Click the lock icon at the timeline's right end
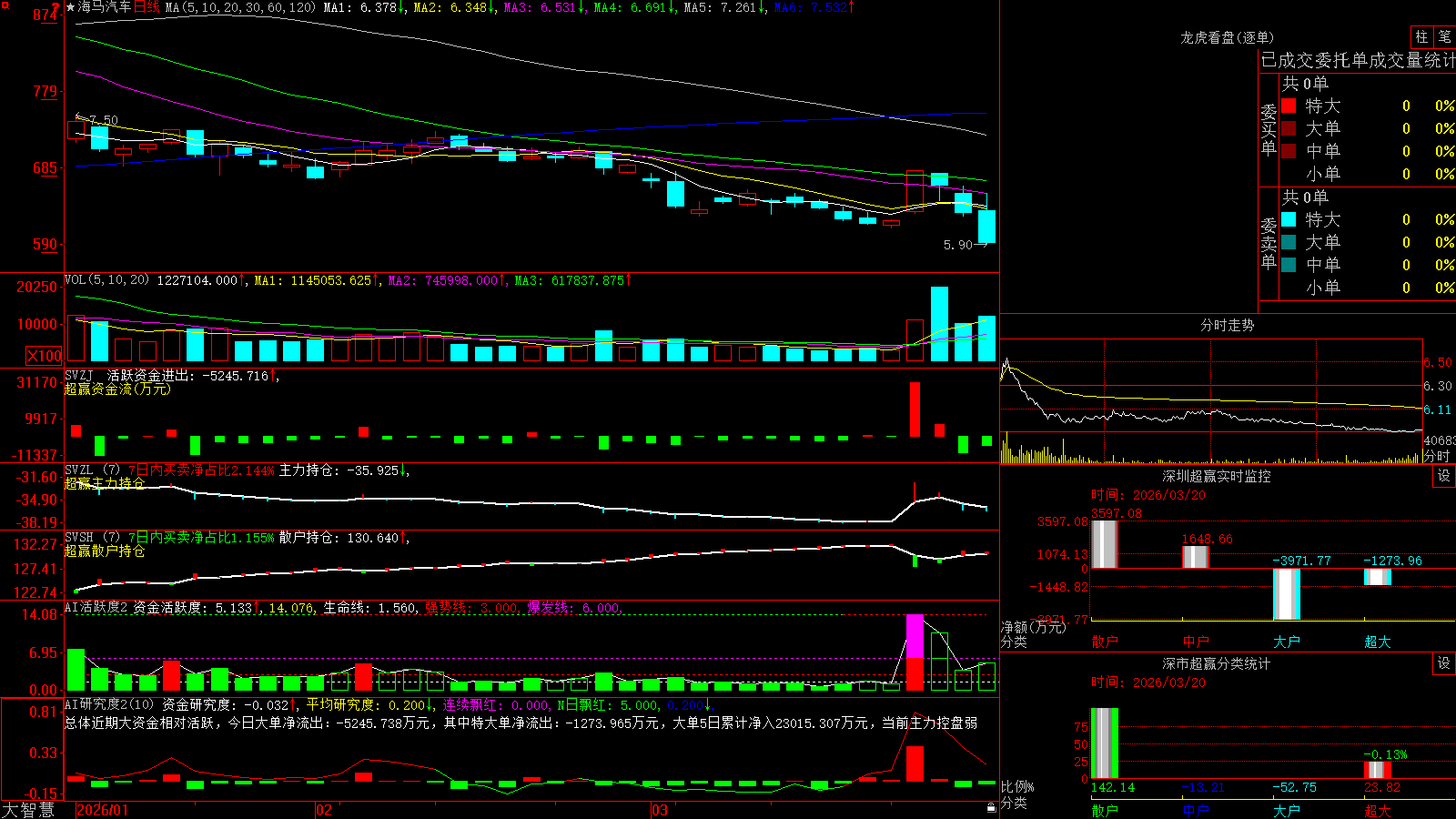 [x=992, y=808]
